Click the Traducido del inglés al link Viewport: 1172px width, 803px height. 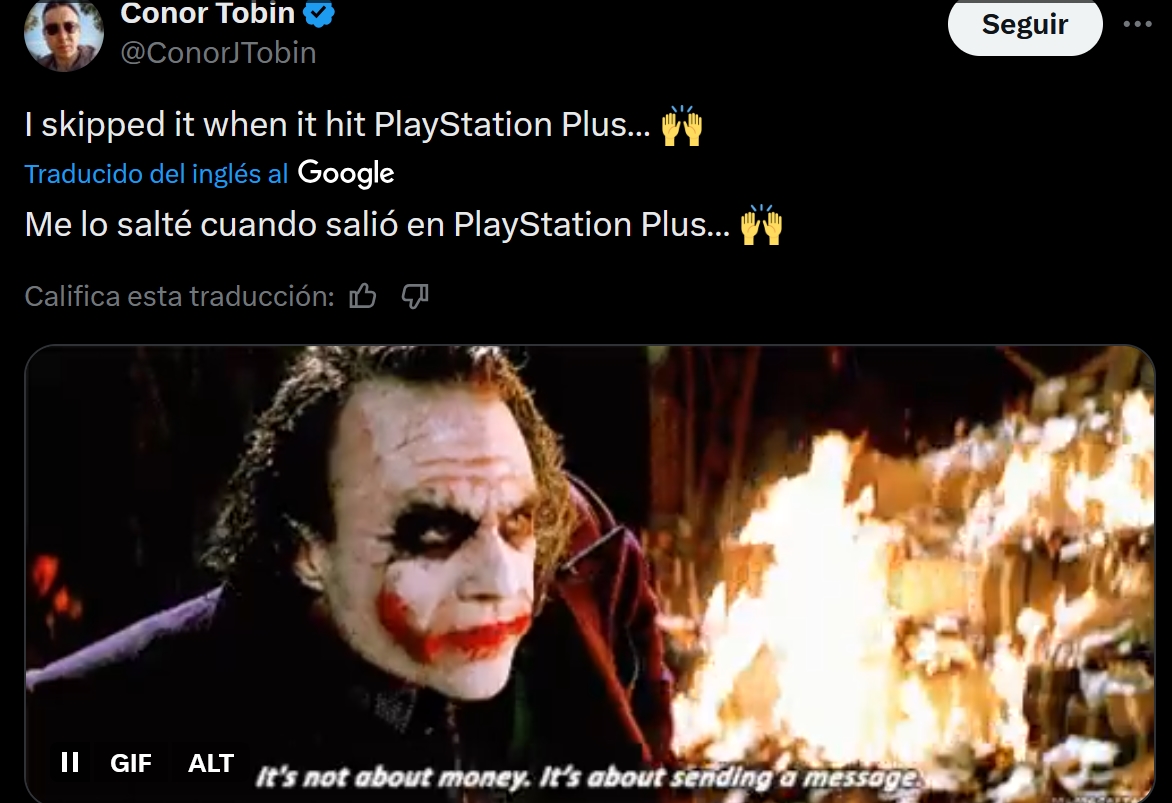click(156, 173)
